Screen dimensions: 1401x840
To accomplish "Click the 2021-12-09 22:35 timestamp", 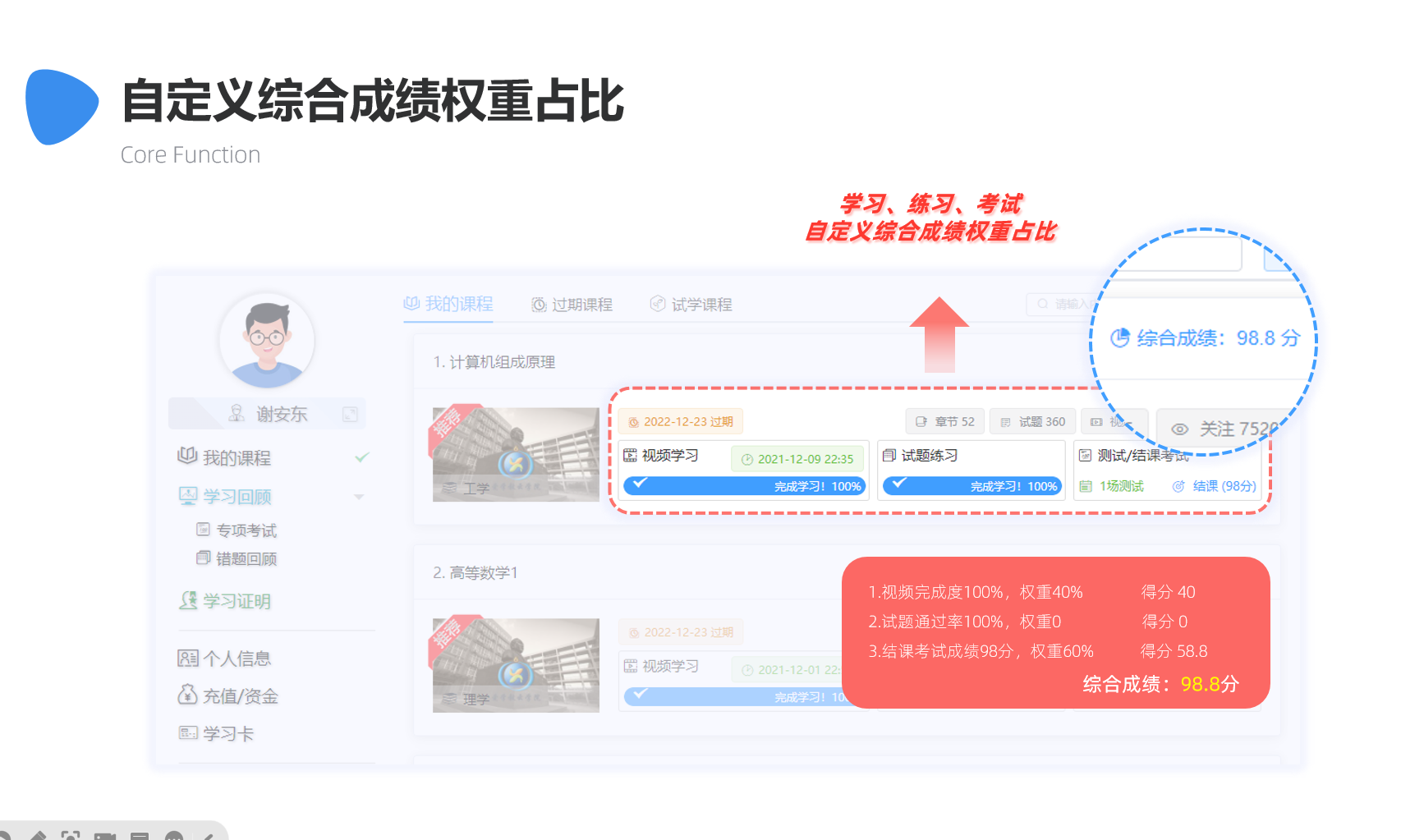I will 797,459.
